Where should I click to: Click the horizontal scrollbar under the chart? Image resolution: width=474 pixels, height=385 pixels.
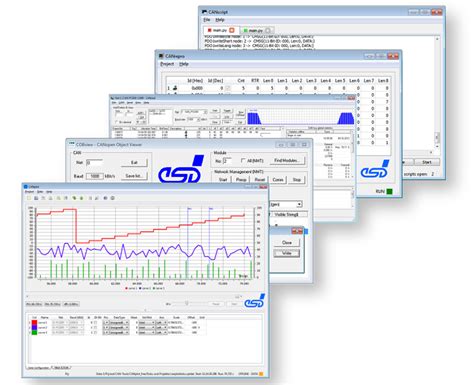tap(133, 296)
